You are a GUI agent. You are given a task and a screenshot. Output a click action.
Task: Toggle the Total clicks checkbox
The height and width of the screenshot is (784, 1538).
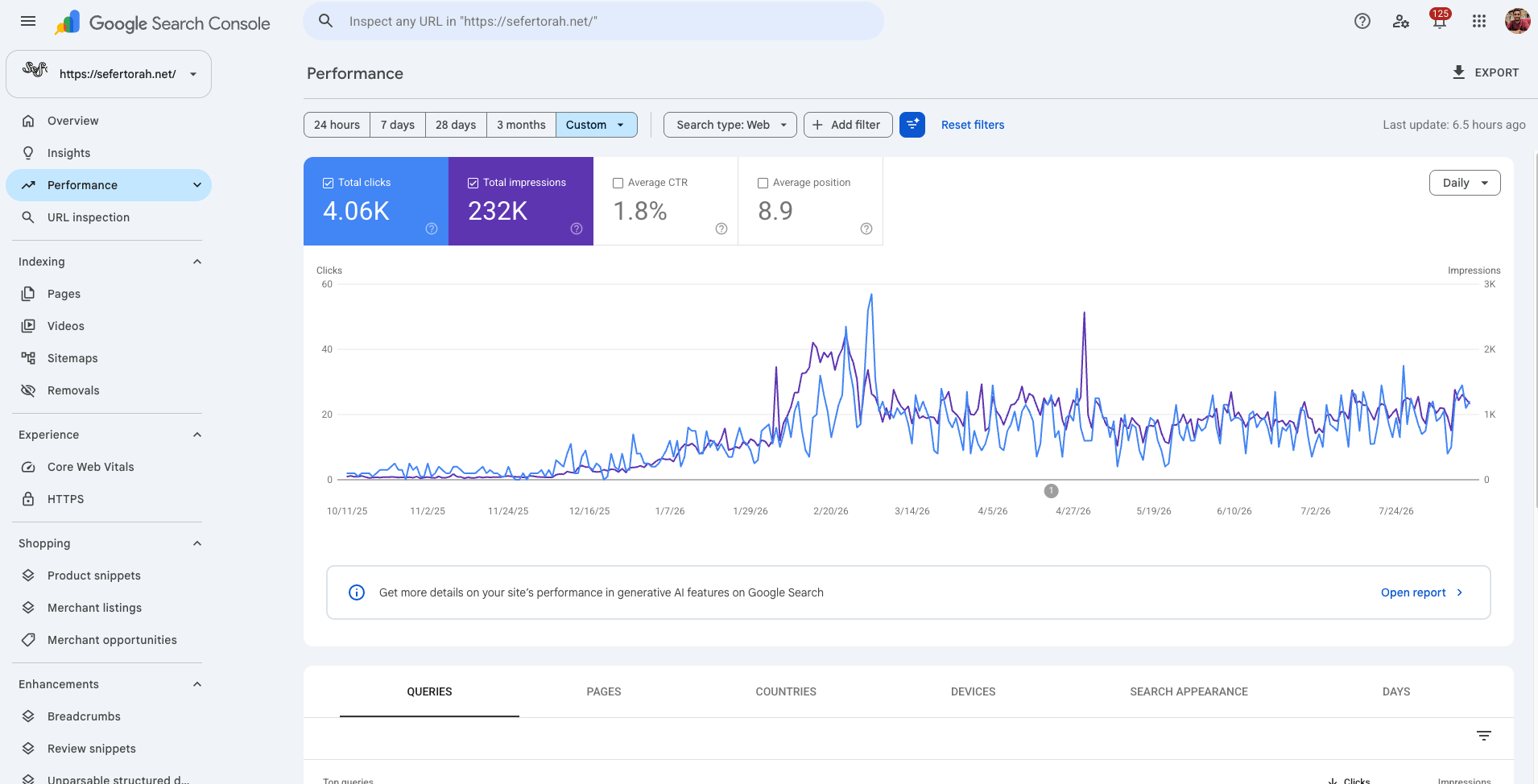(x=328, y=183)
